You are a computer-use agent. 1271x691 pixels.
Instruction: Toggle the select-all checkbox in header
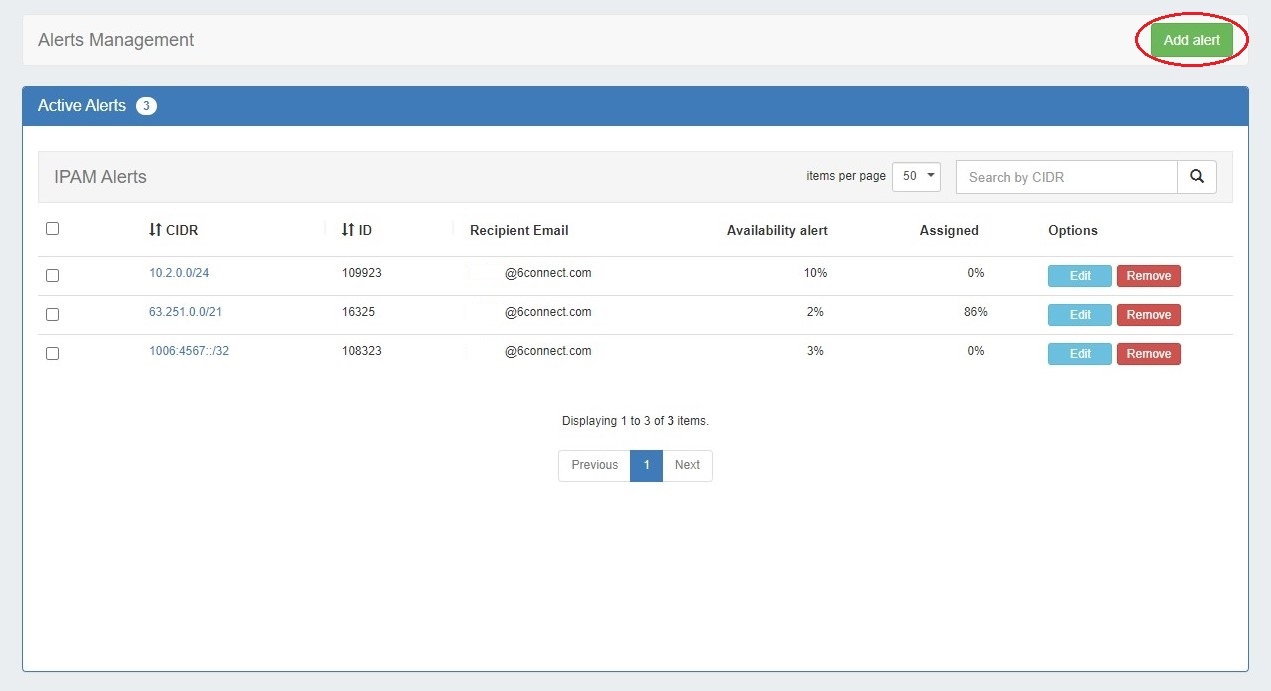point(53,229)
